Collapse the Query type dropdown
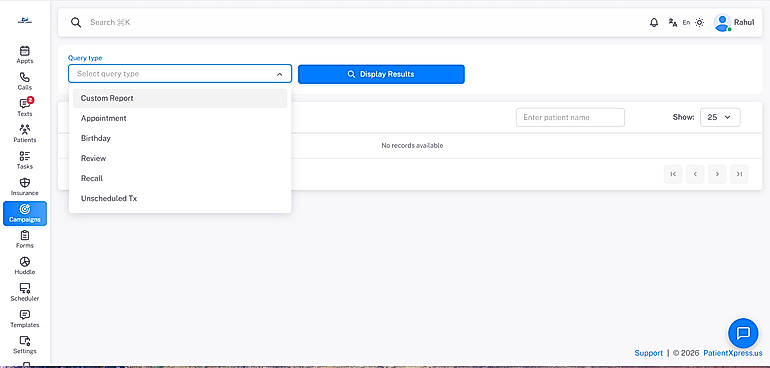This screenshot has height=368, width=770. (x=279, y=74)
